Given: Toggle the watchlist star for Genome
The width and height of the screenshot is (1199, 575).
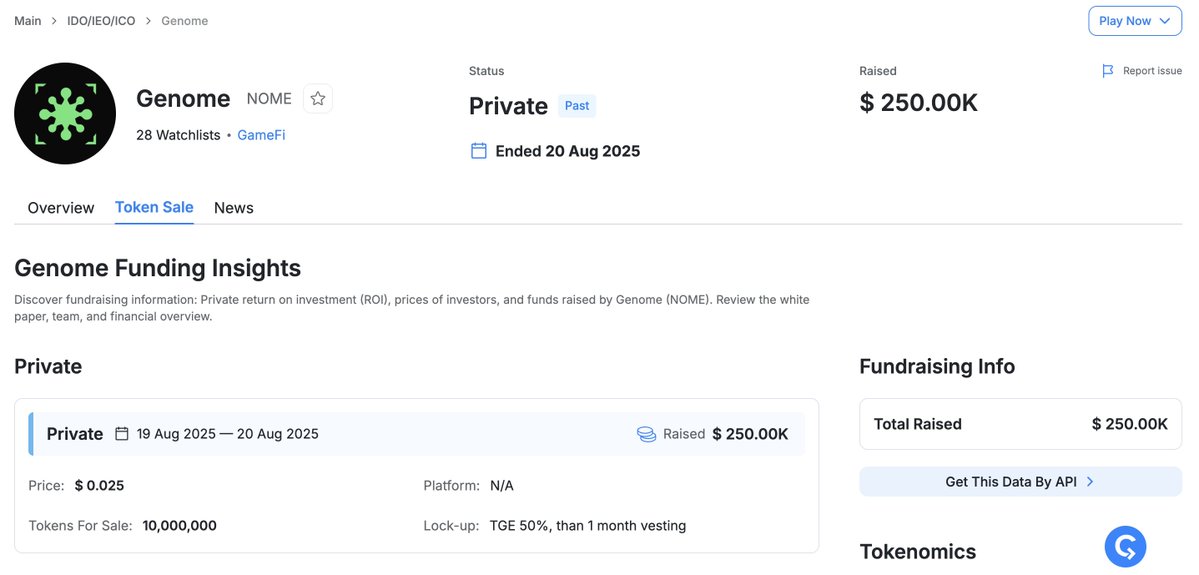Looking at the screenshot, I should pyautogui.click(x=318, y=98).
